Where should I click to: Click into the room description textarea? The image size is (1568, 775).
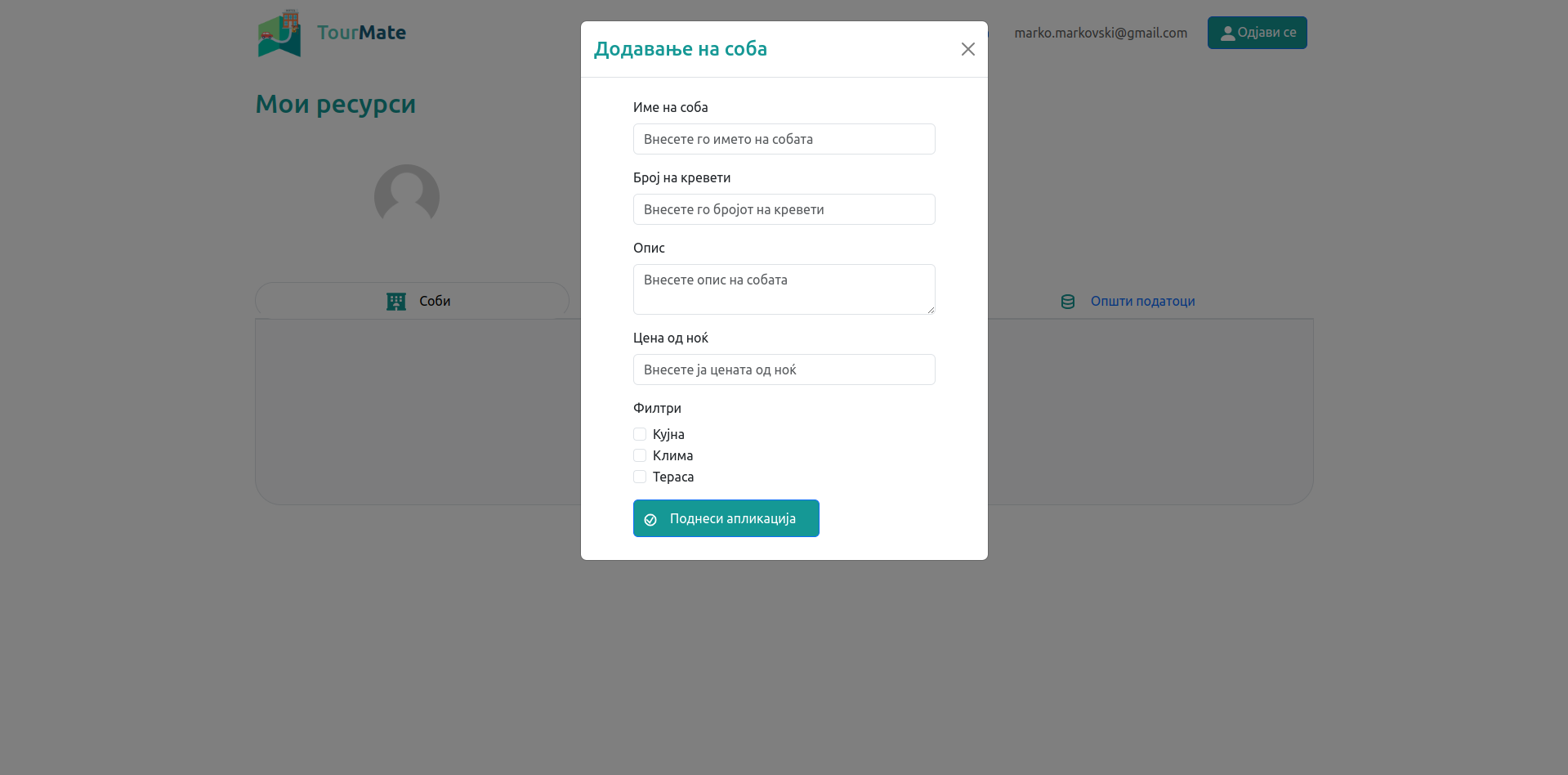784,289
